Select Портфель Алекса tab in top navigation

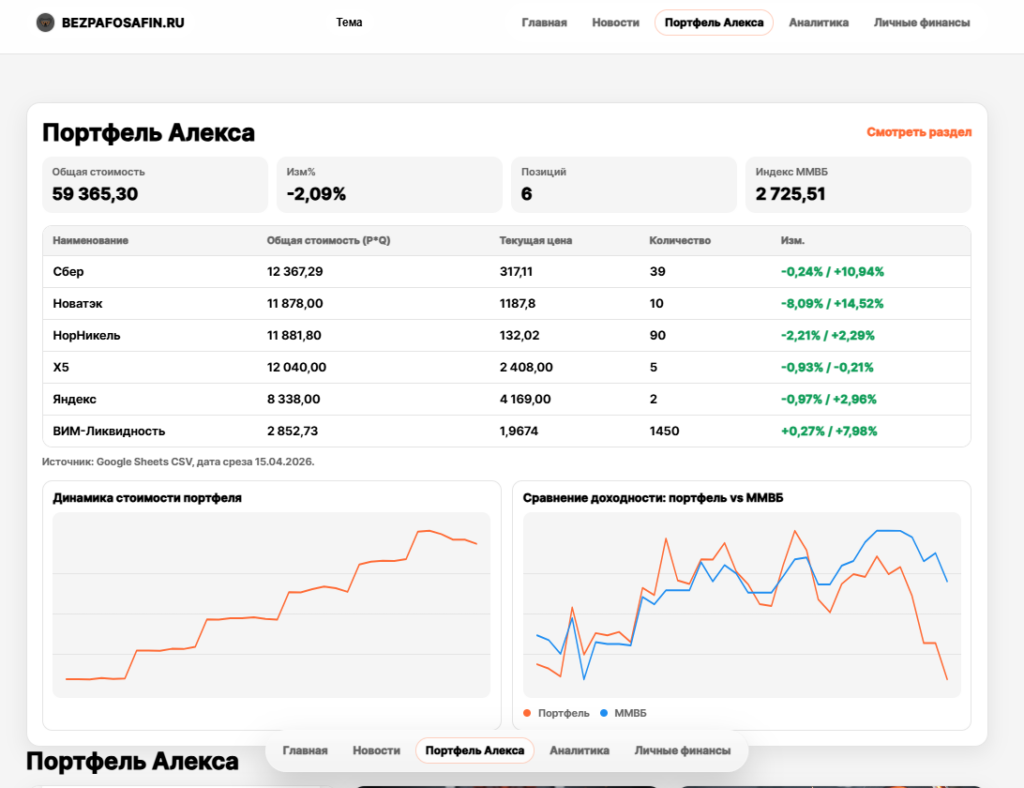point(714,23)
